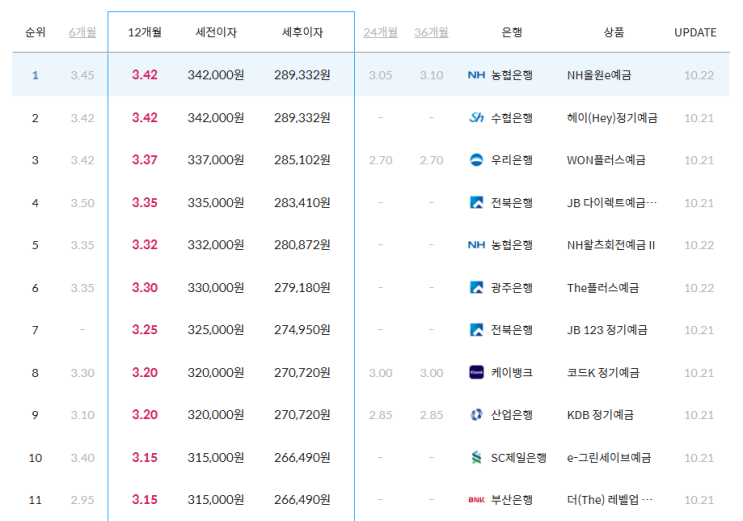Click the 3.30 rate for 광주은행
Image resolution: width=743 pixels, height=521 pixels.
click(145, 287)
